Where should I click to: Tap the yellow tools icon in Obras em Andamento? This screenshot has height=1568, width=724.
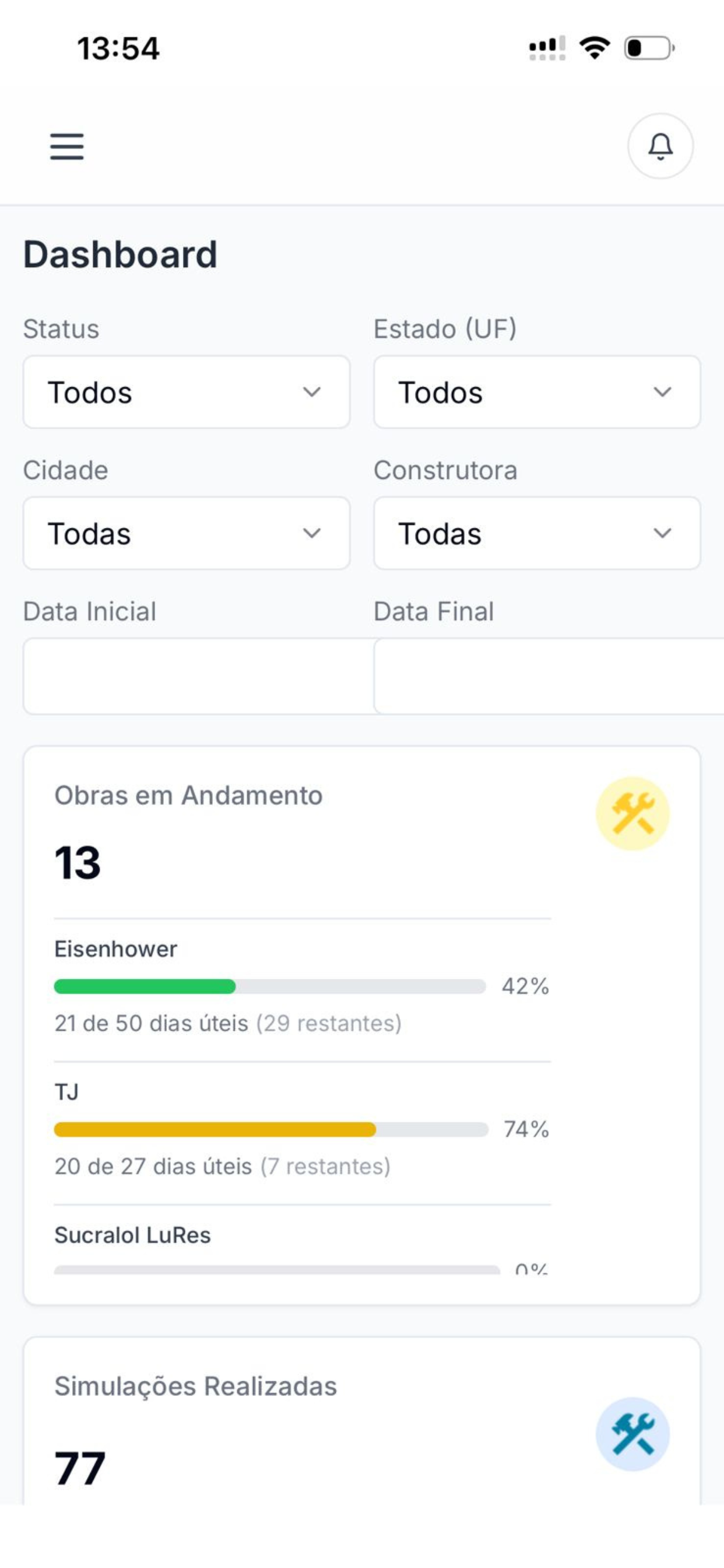(x=632, y=813)
